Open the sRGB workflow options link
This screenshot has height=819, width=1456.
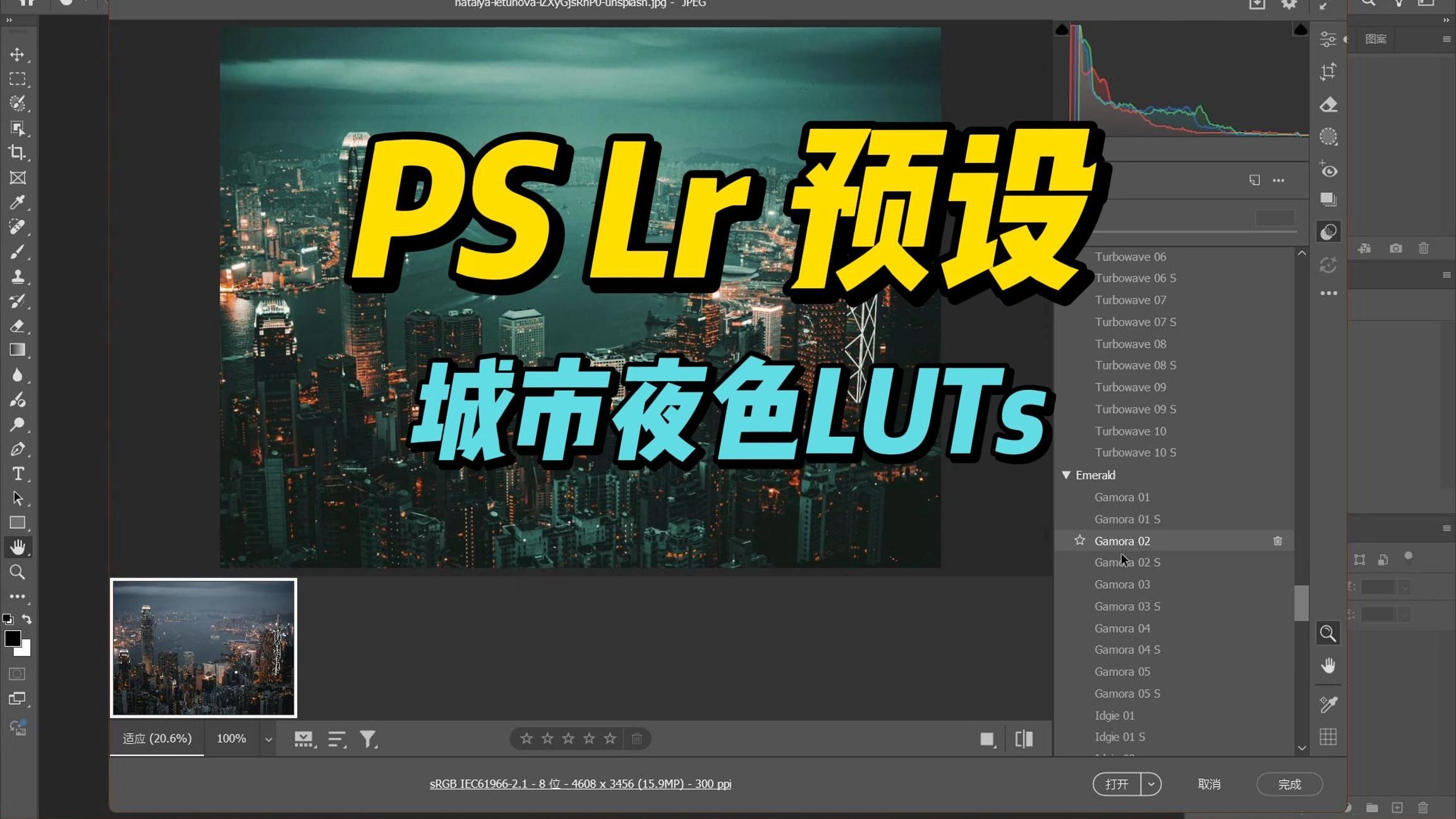click(x=580, y=784)
